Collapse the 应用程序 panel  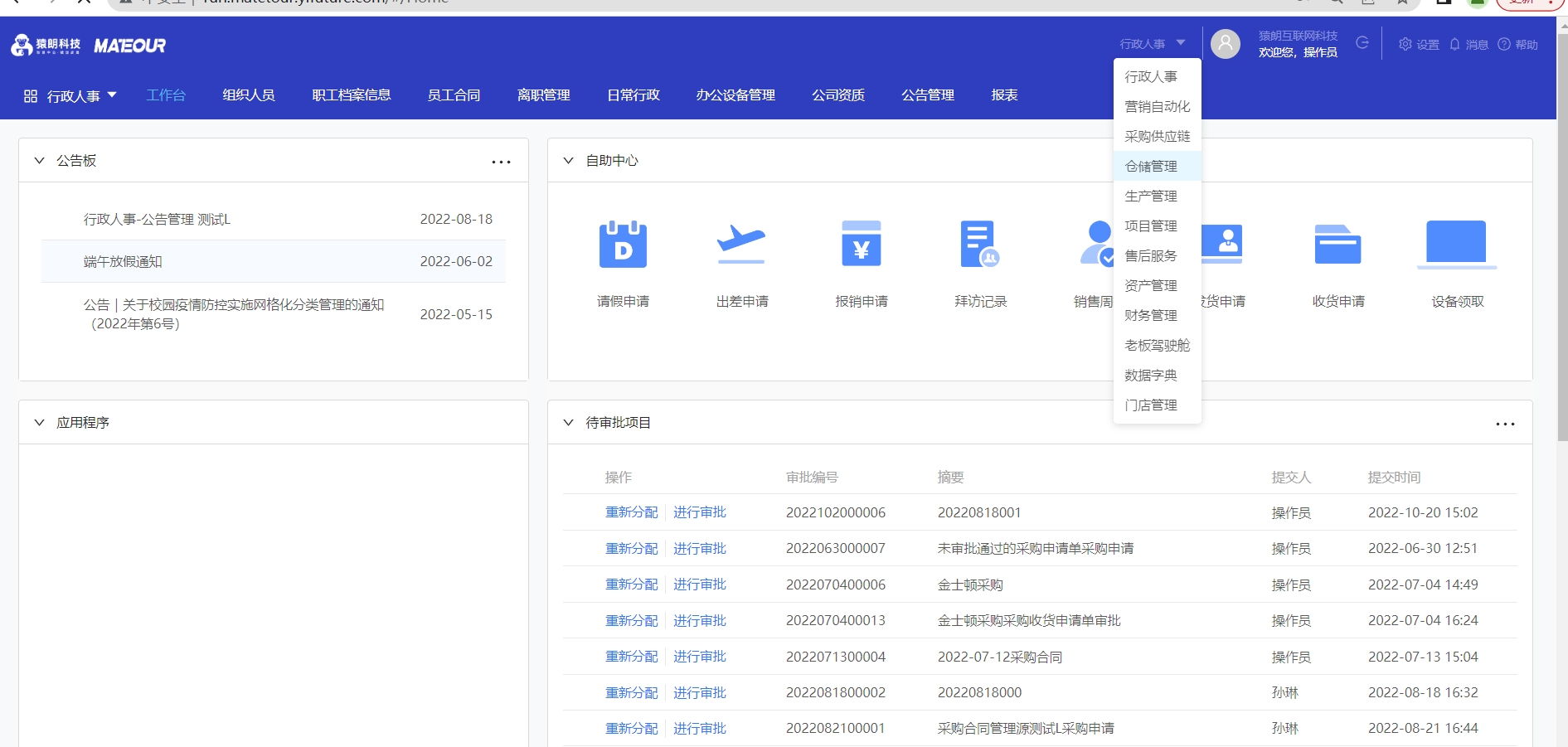39,423
